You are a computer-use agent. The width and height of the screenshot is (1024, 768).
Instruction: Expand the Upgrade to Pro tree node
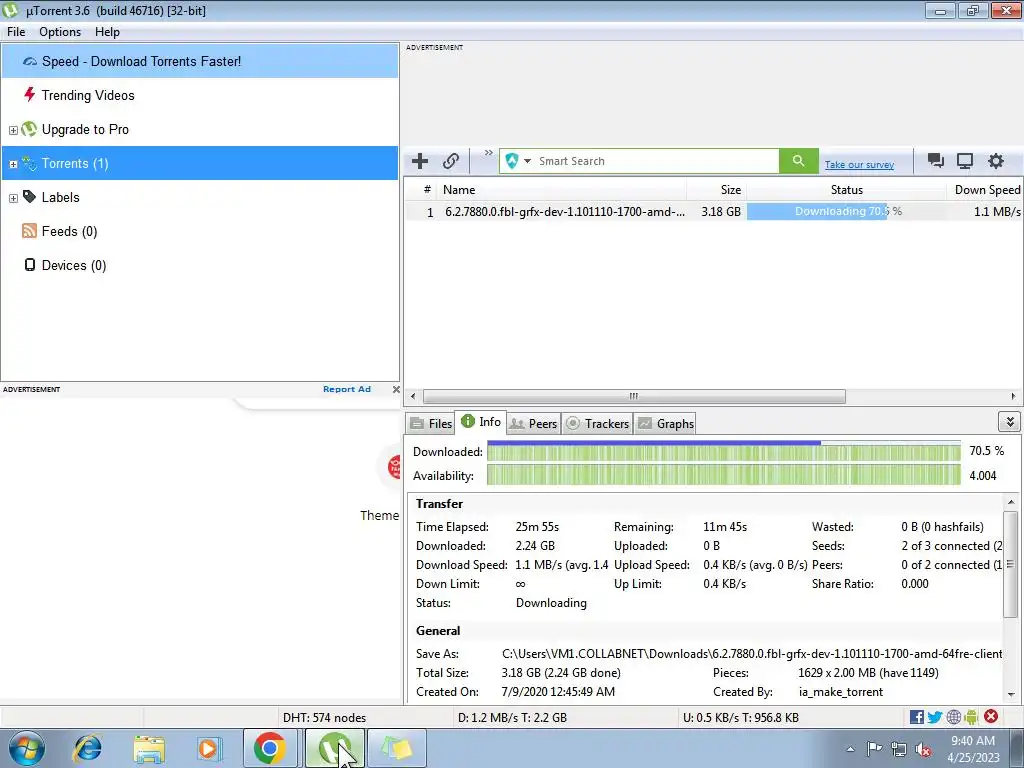[13, 130]
